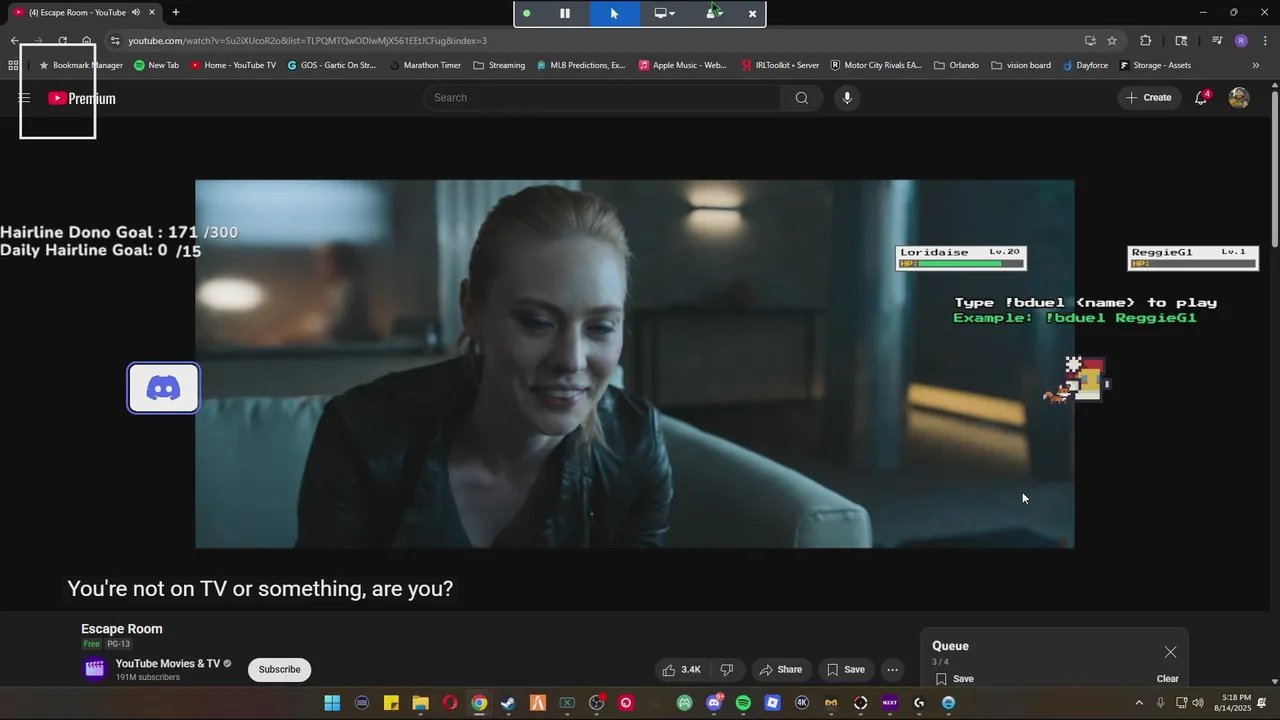
Task: Expand the recording screen selection dropdown
Action: (x=665, y=13)
